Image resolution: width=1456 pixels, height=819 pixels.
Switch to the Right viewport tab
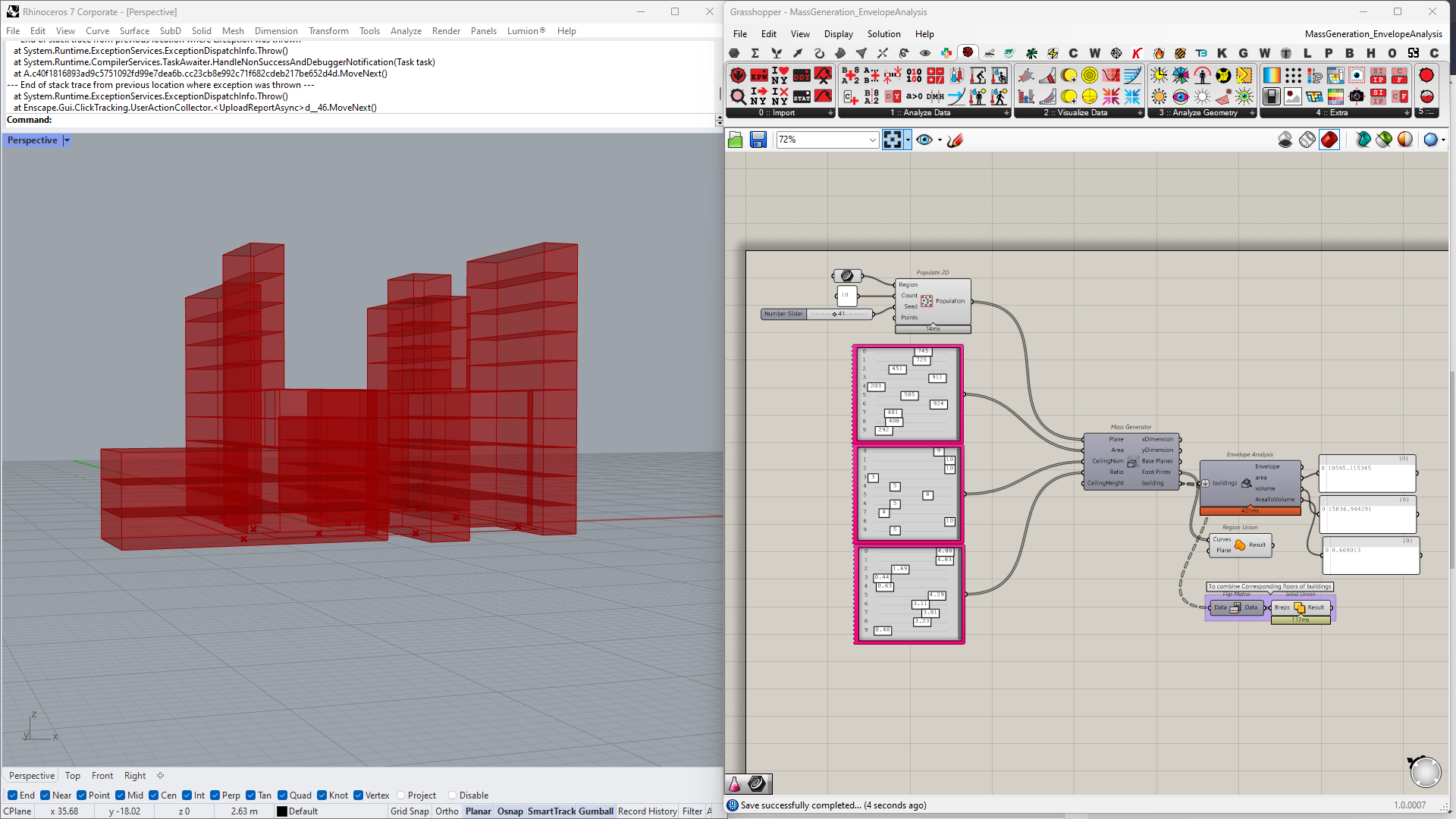135,776
